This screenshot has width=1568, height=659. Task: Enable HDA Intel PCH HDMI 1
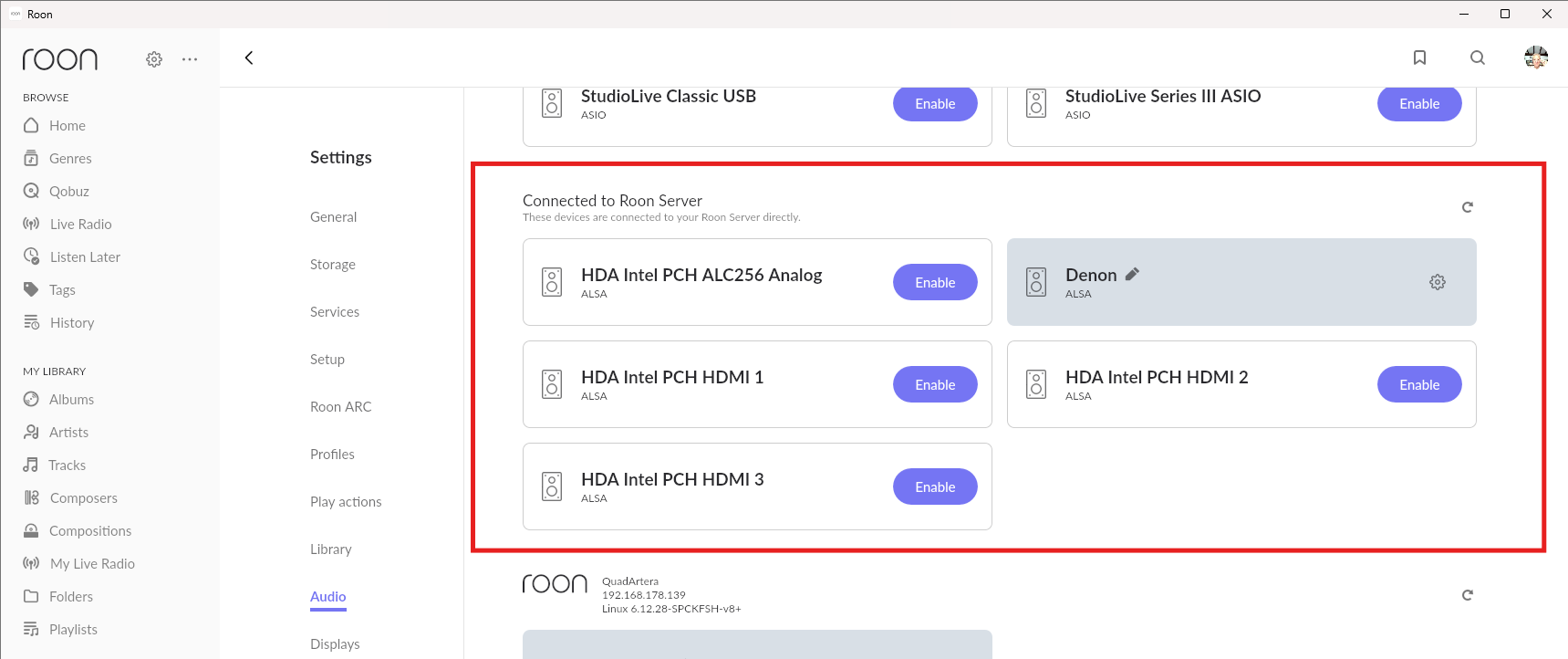[x=935, y=384]
